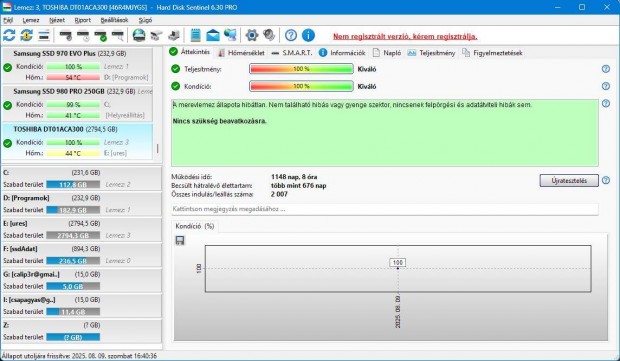This screenshot has width=620, height=361.
Task: Open the Fájl menu
Action: click(8, 20)
